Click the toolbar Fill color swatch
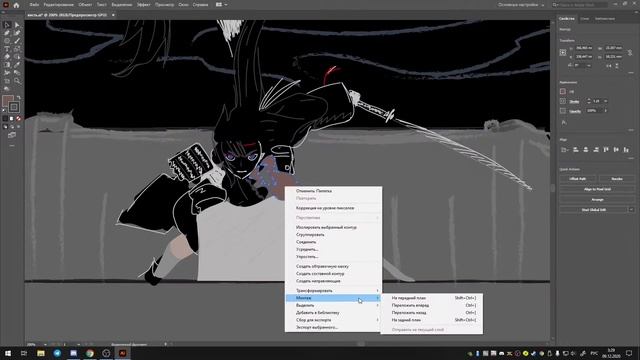The height and width of the screenshot is (360, 640). 8,101
